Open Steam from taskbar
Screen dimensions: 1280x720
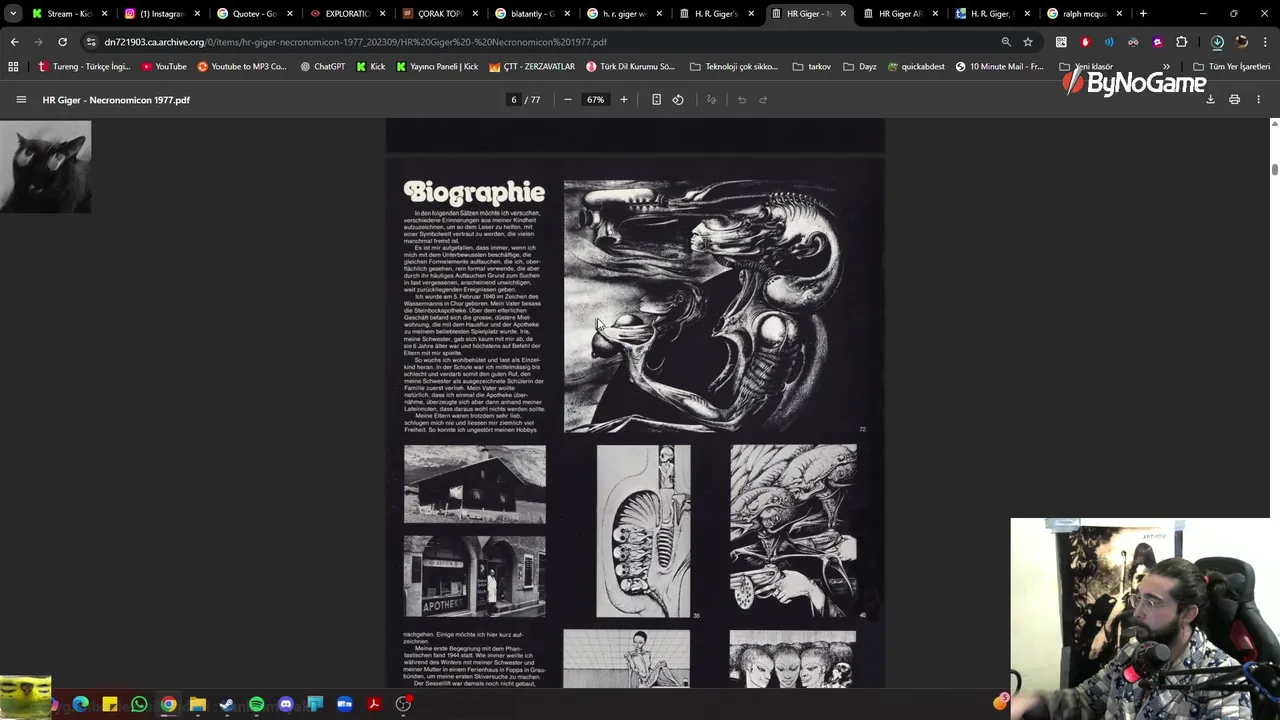(x=227, y=704)
